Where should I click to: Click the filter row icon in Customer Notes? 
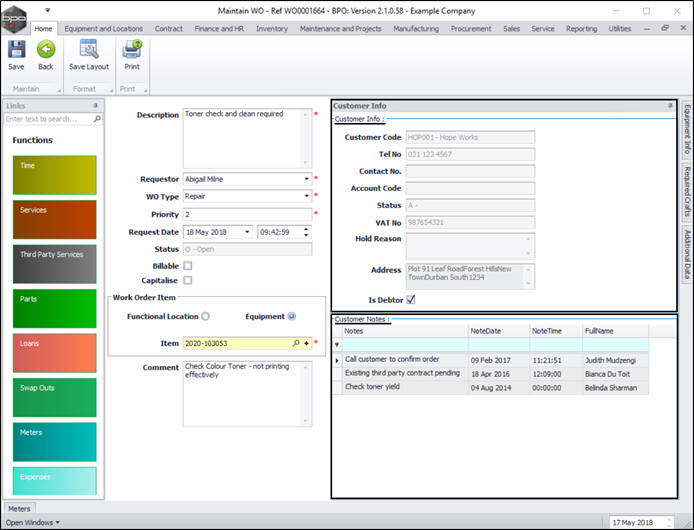click(337, 344)
